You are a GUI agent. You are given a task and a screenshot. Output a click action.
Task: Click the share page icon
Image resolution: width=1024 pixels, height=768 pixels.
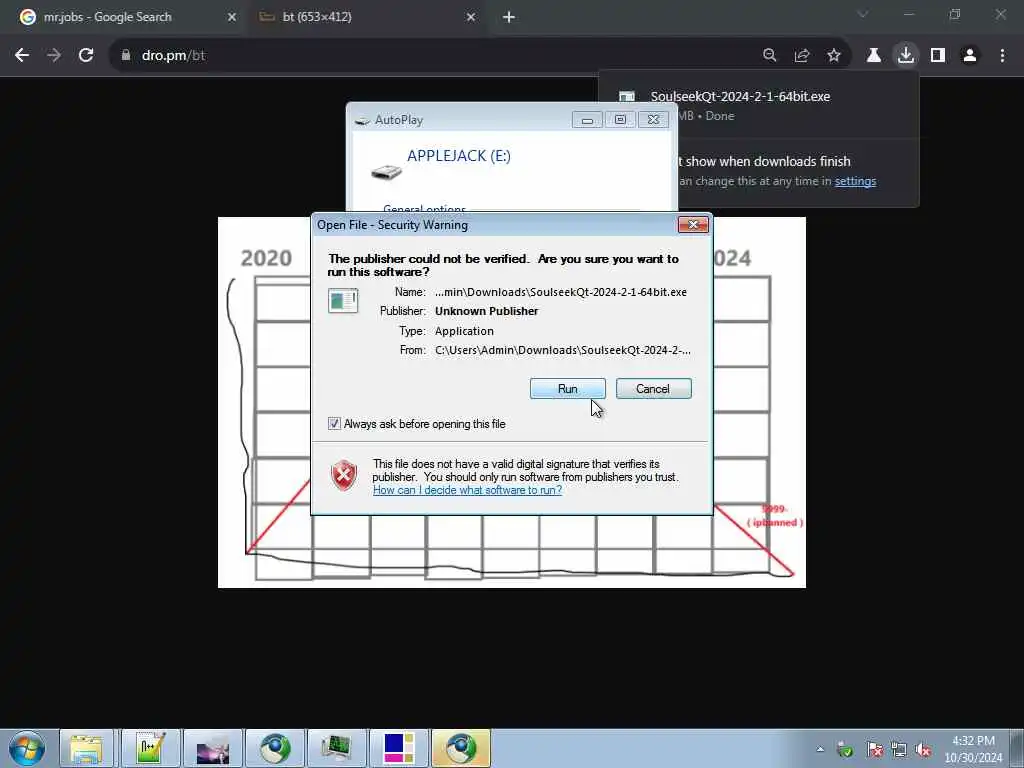(801, 56)
